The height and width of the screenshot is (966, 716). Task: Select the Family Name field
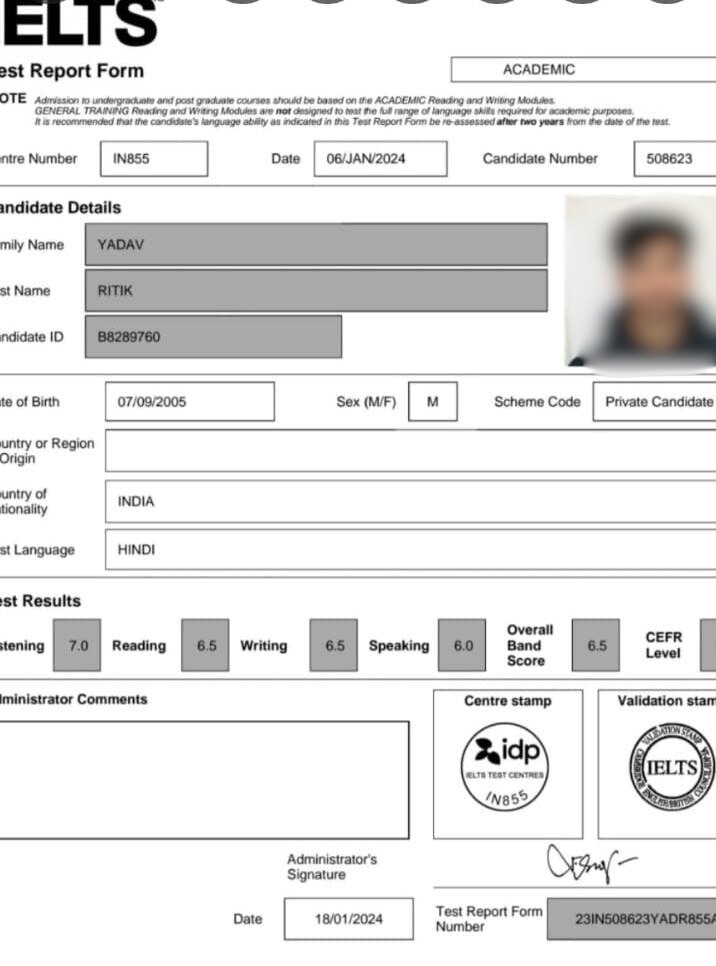tap(316, 245)
